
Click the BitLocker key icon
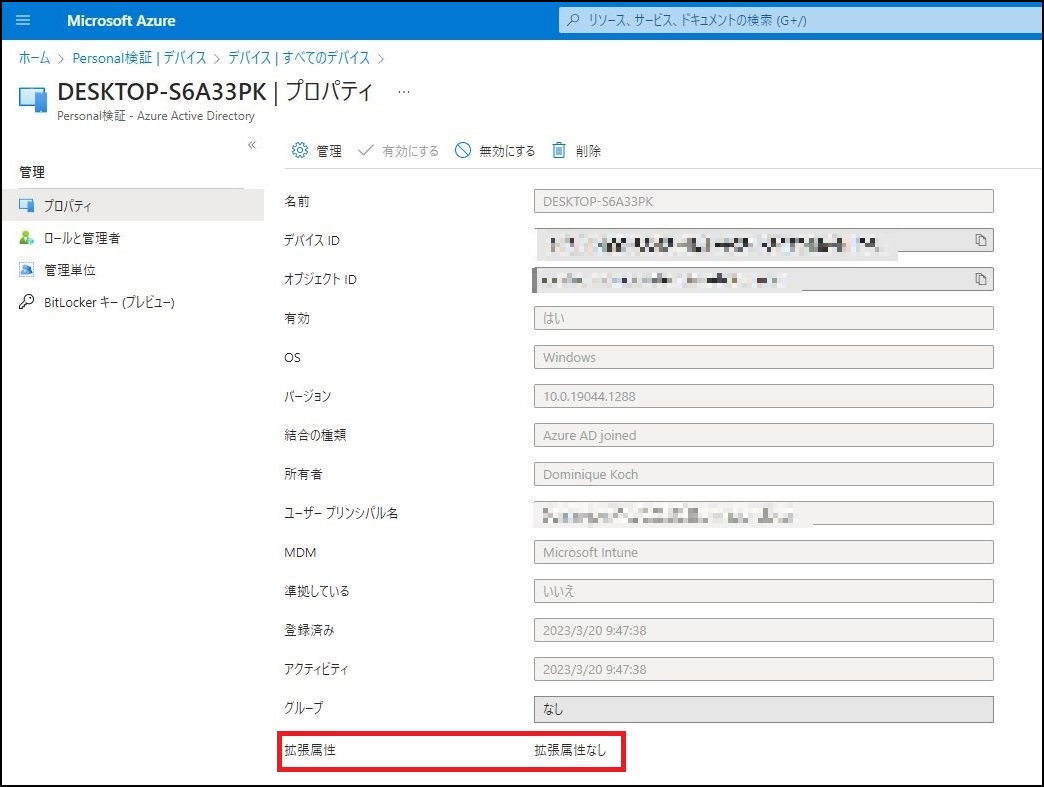[27, 302]
